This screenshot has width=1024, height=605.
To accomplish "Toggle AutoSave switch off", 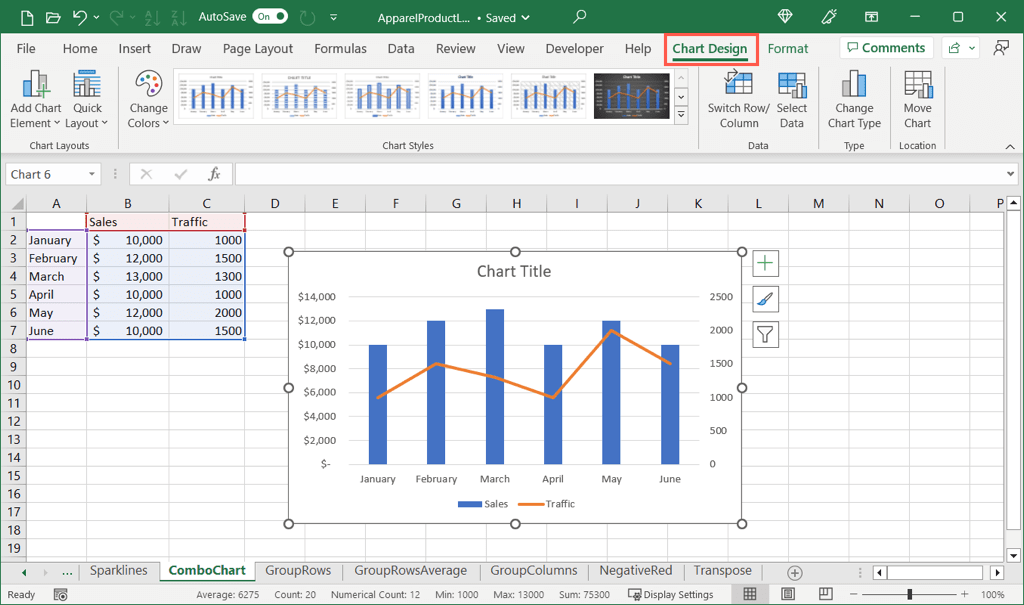I will (270, 17).
